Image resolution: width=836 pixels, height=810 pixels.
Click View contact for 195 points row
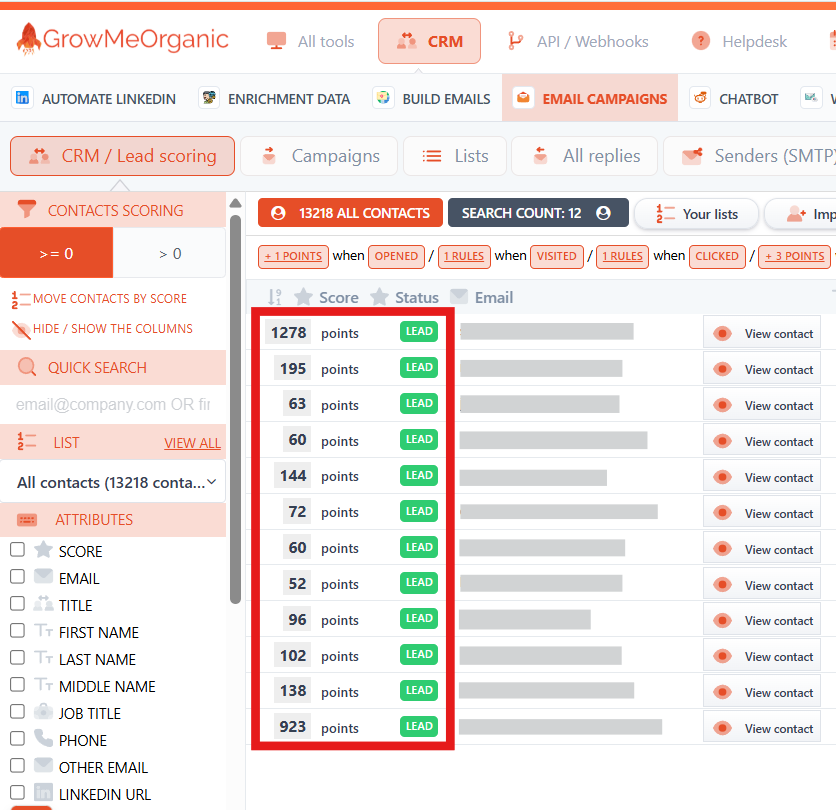(x=762, y=369)
